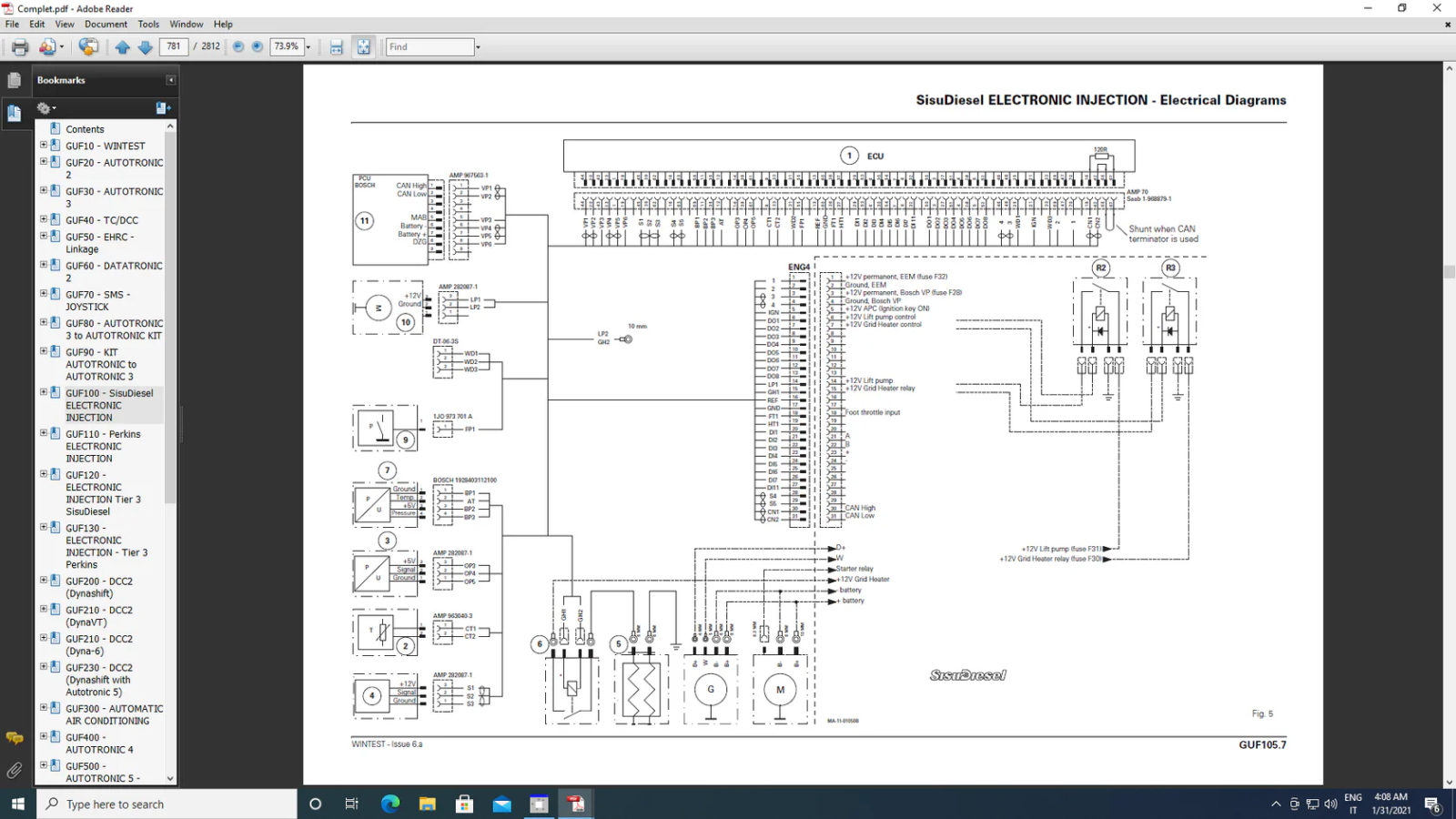Open the Comments panel icon
Viewport: 1456px width, 819px height.
pos(14,738)
